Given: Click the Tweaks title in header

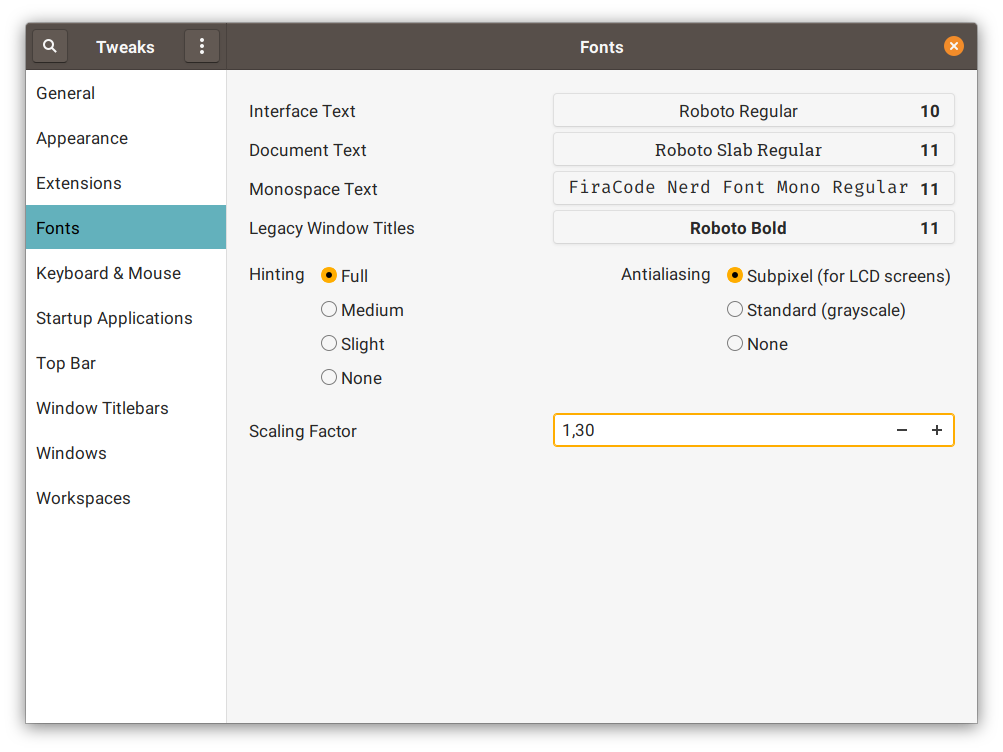Looking at the screenshot, I should 125,47.
